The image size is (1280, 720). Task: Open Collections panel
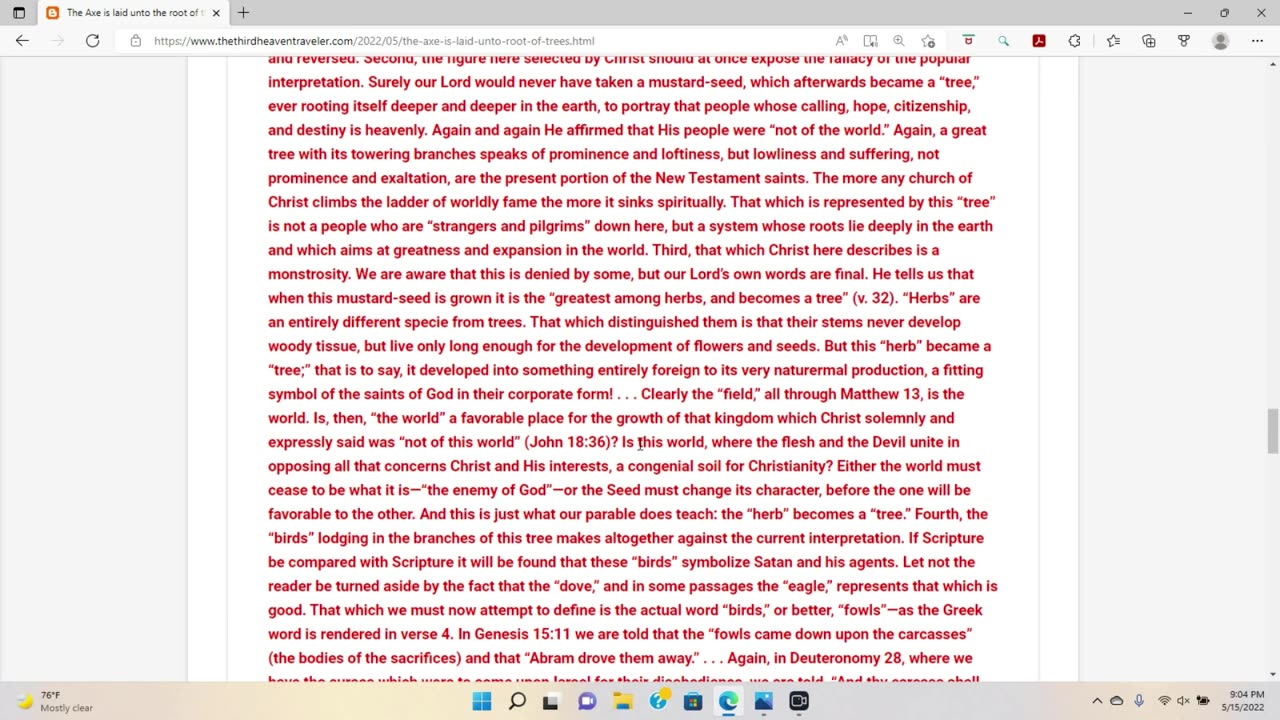click(1148, 41)
